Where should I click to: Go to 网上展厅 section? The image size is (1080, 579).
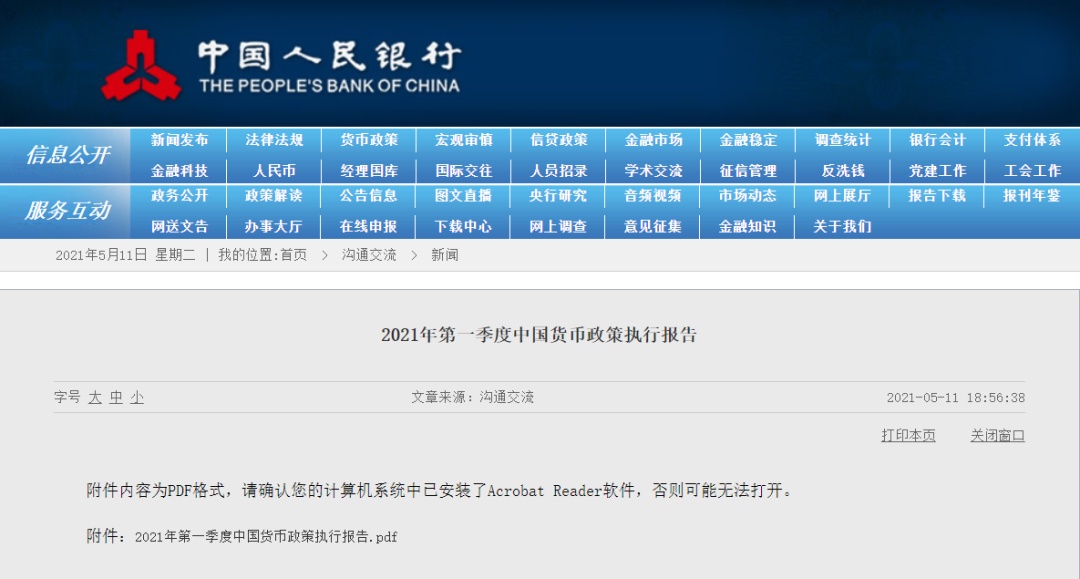[843, 196]
